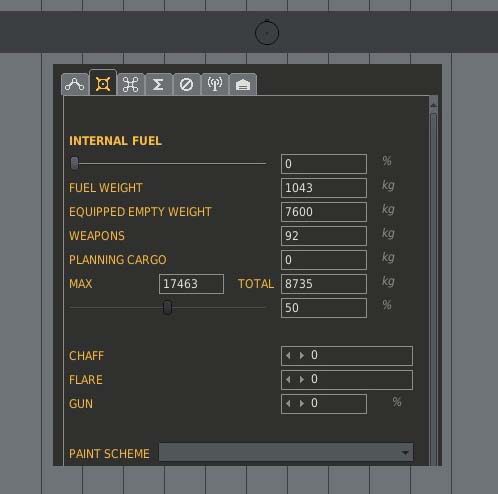Switch to the Summary sigma tab
The width and height of the screenshot is (498, 494).
158,84
